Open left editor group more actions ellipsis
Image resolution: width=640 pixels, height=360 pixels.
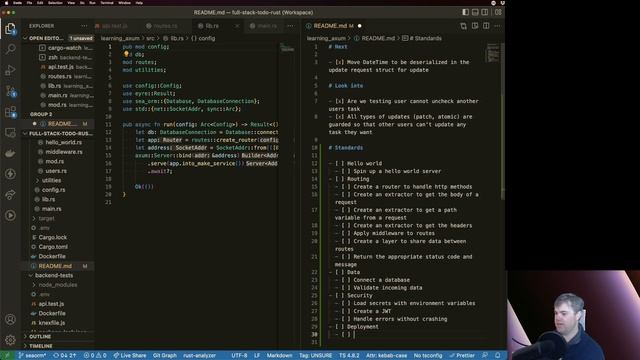tap(290, 26)
